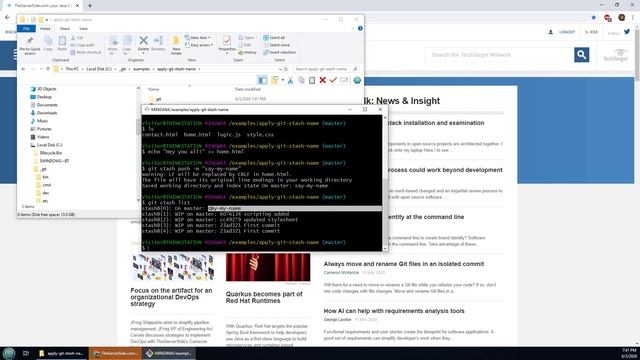Click the Explorer help question mark icon
This screenshot has height=360, width=640.
360,29
